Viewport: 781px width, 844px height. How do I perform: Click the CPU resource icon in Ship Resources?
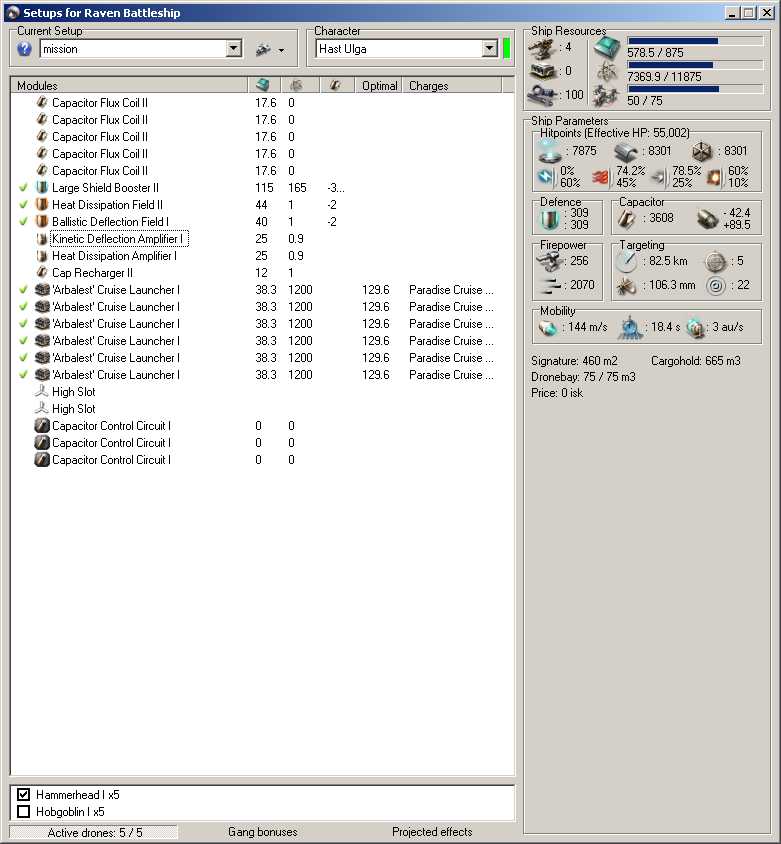[607, 48]
